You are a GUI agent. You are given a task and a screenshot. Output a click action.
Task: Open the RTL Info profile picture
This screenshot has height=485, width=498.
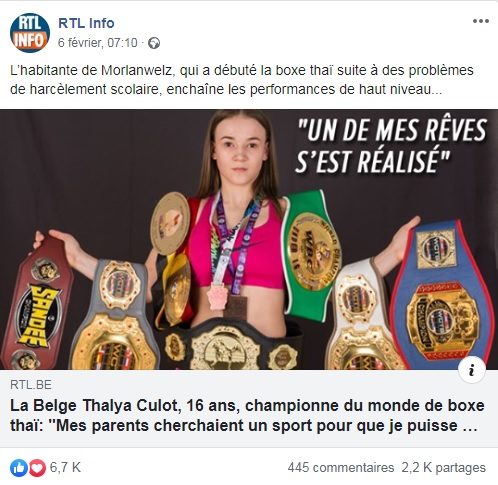(30, 33)
